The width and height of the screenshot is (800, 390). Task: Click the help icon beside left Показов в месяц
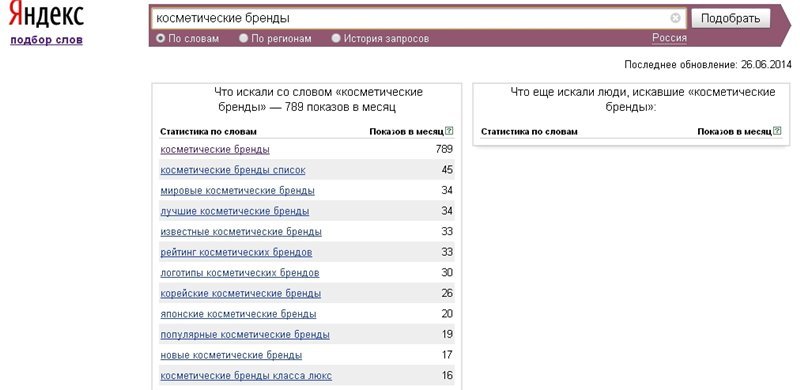point(449,131)
